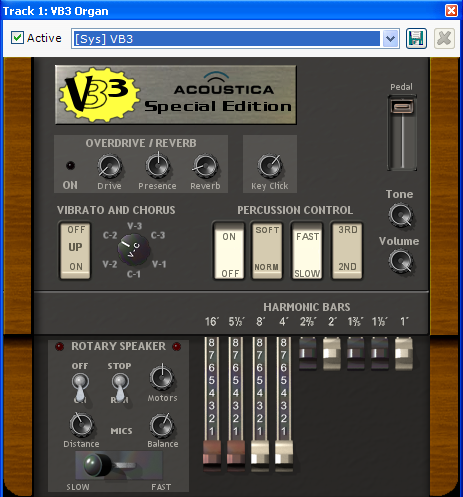This screenshot has height=497, width=463.
Task: Save the current VB3 preset
Action: point(416,38)
